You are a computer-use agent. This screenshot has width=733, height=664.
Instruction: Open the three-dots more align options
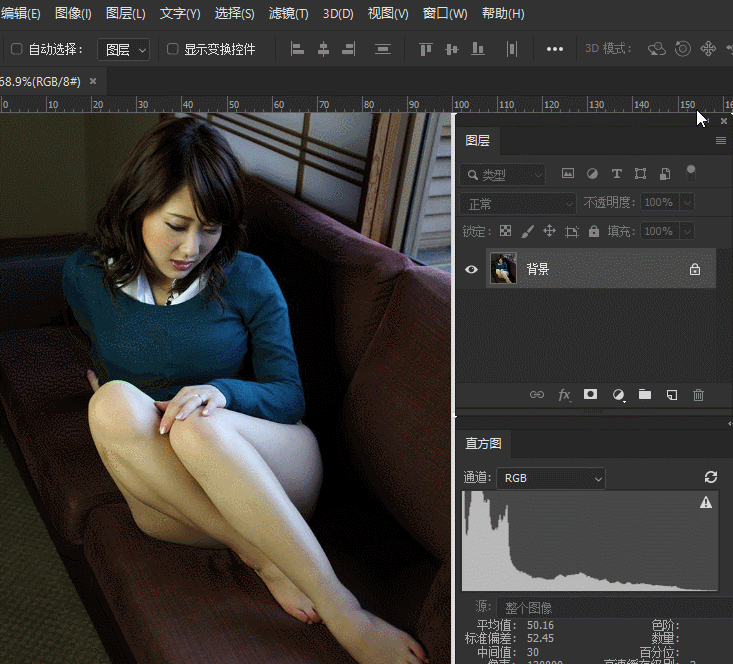pos(555,49)
